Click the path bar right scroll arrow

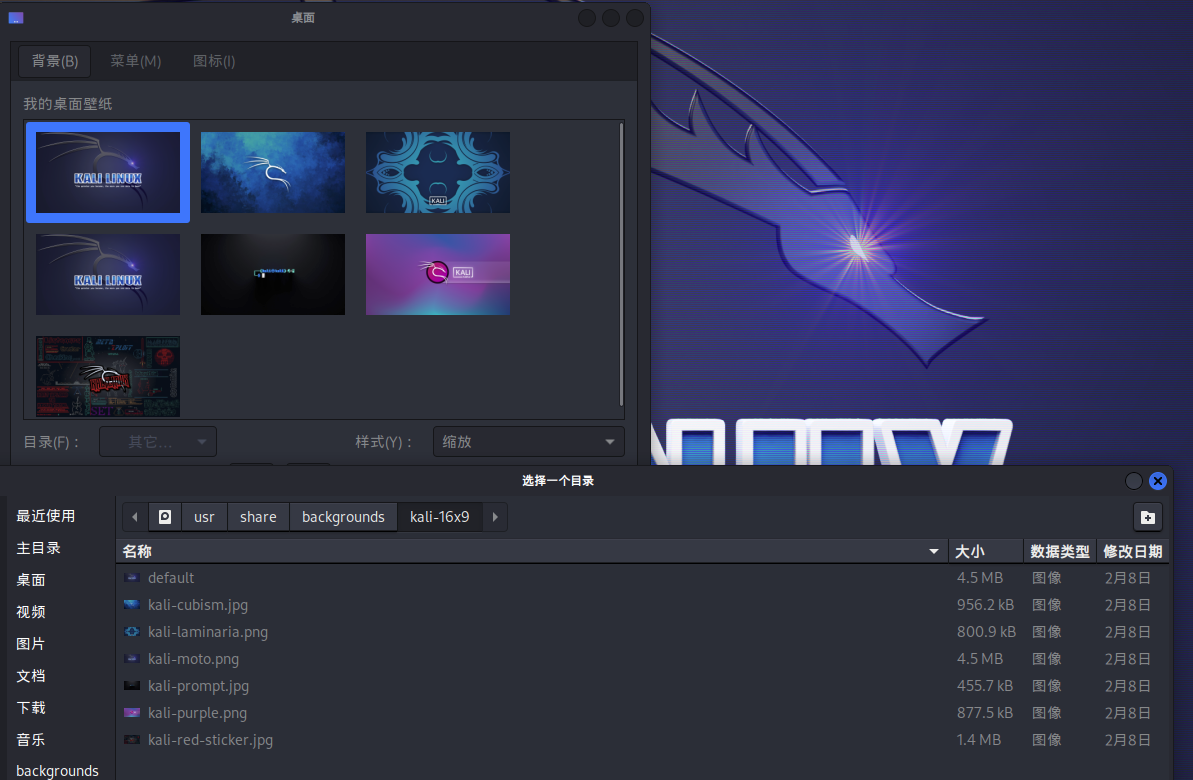pyautogui.click(x=495, y=517)
